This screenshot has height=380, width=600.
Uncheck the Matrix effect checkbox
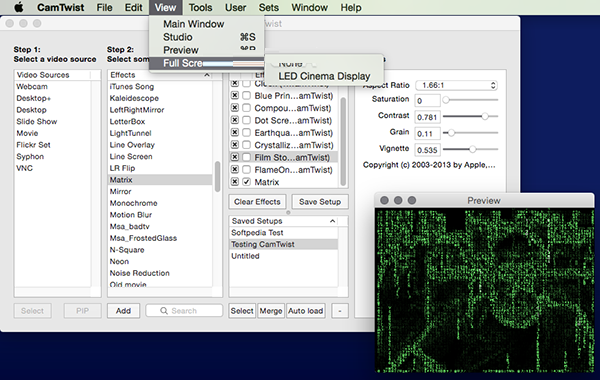coord(247,182)
